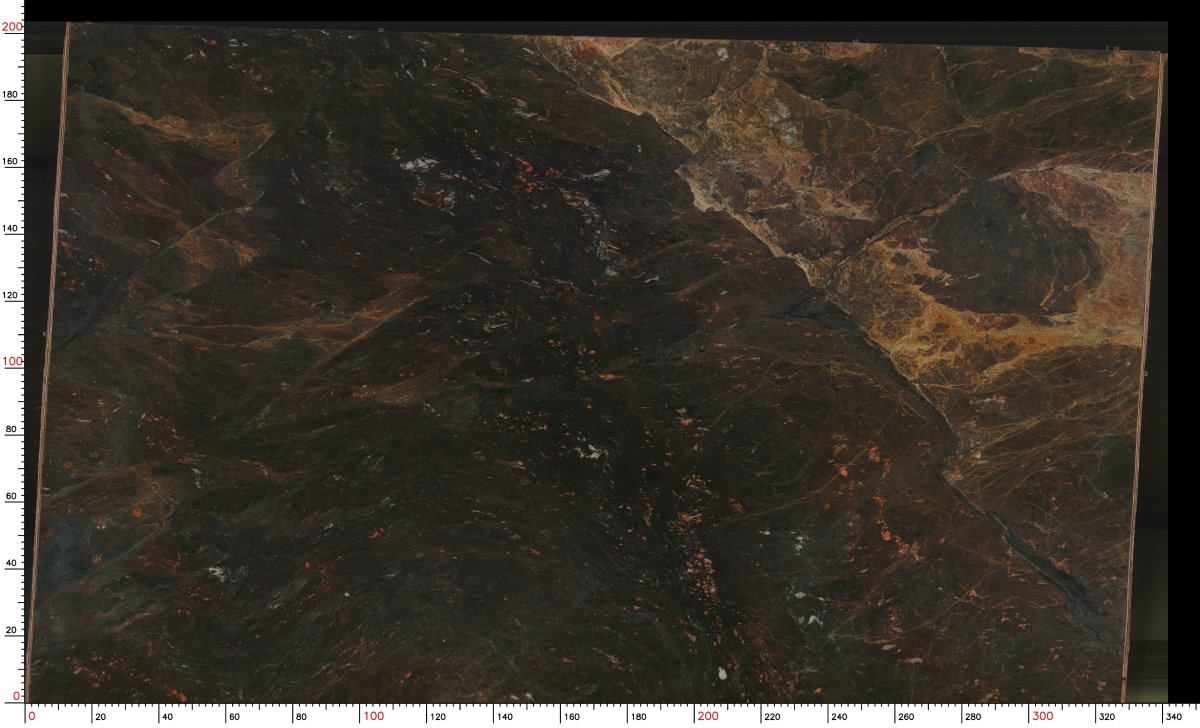Viewport: 1200px width, 728px height.
Task: Click the 140 mark on the vertical ruler
Action: (x=12, y=229)
